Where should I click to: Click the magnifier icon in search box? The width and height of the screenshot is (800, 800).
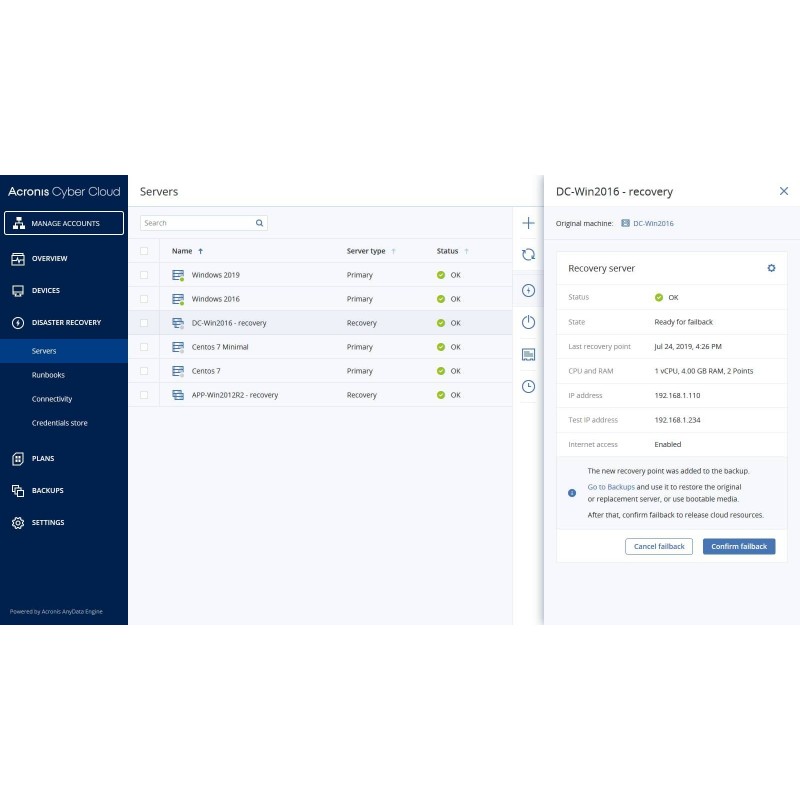click(260, 223)
